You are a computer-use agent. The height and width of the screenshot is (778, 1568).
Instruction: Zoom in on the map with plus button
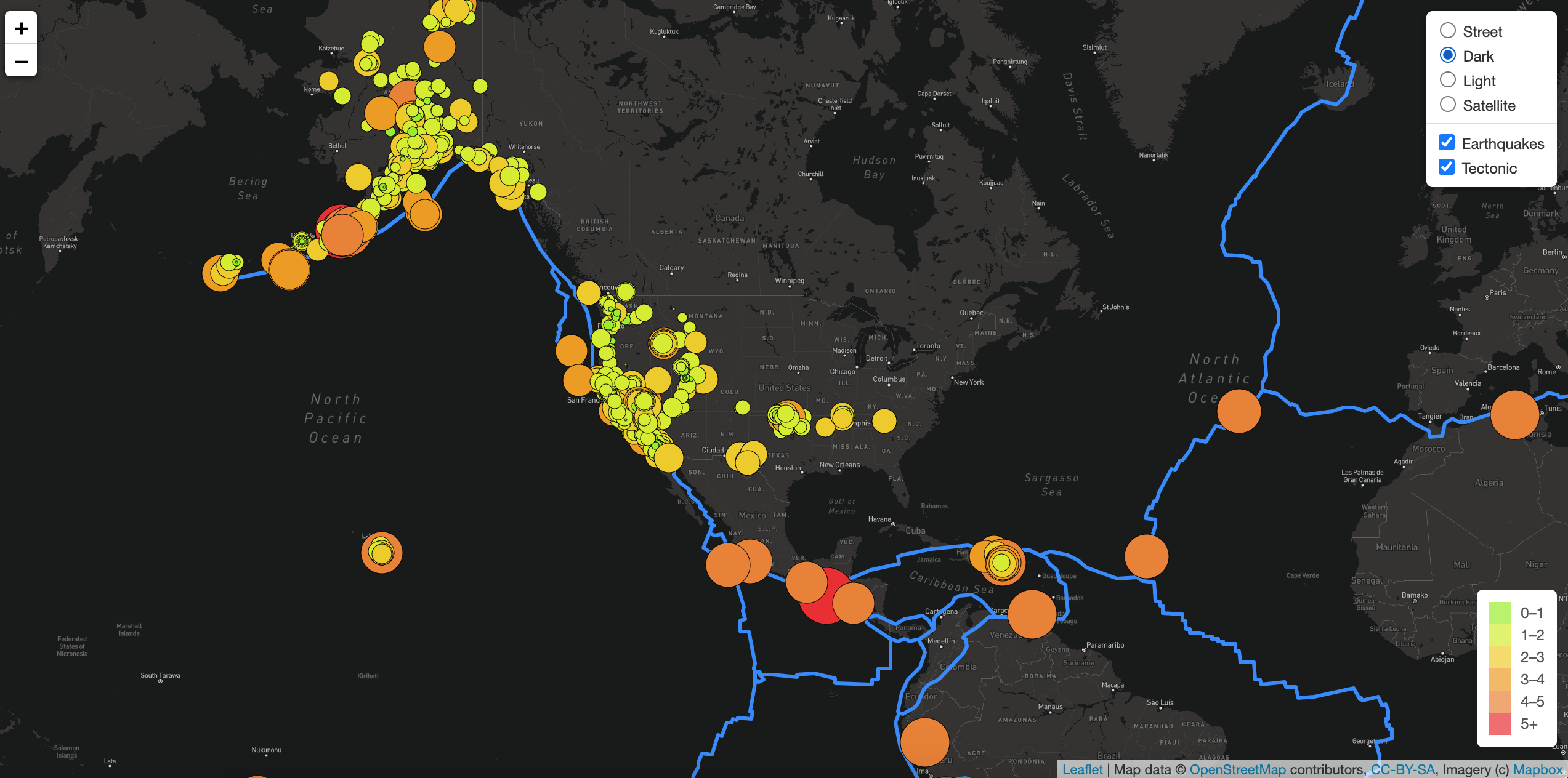click(21, 28)
